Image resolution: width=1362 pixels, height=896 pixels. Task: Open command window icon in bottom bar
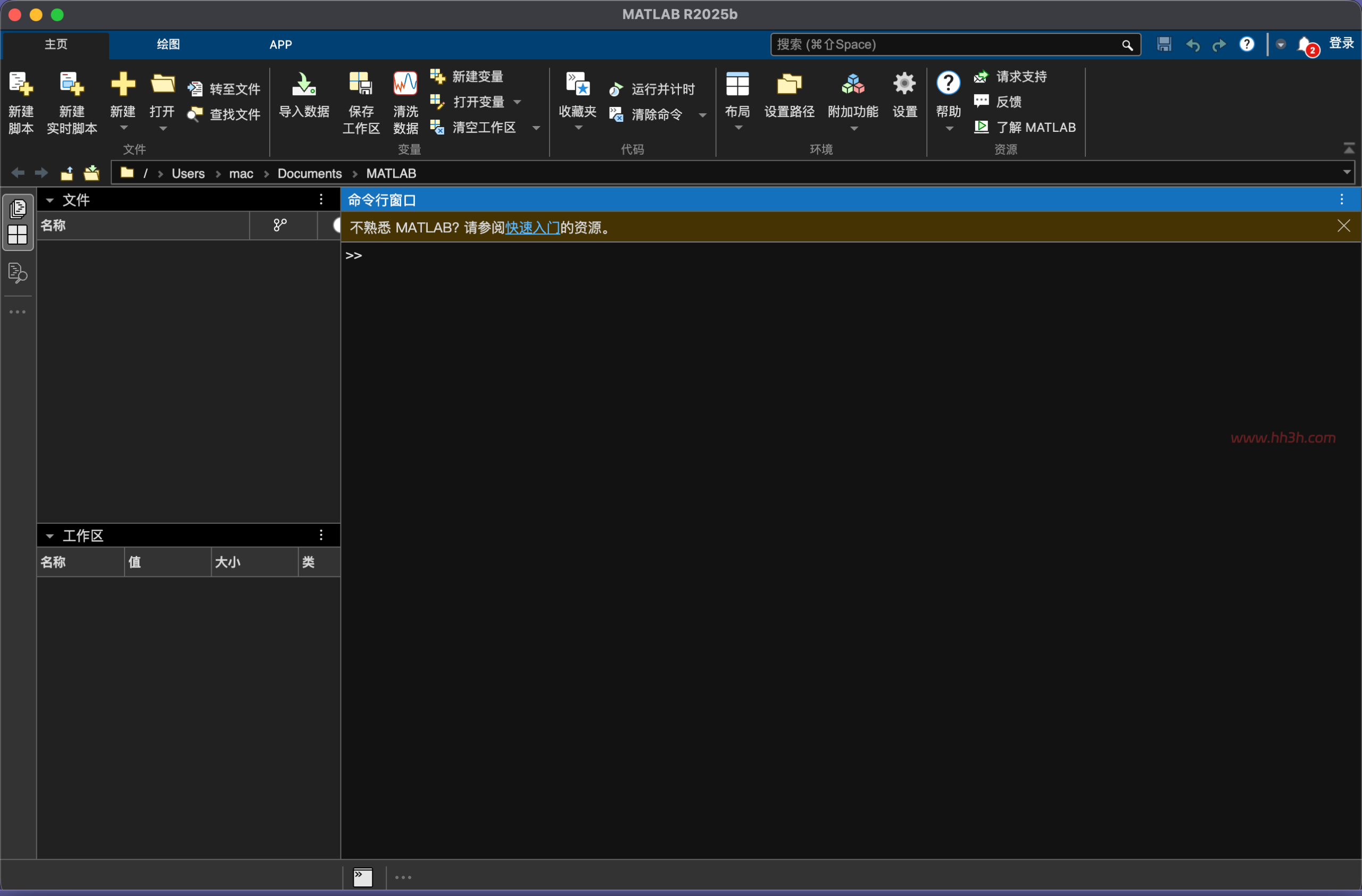click(x=363, y=877)
